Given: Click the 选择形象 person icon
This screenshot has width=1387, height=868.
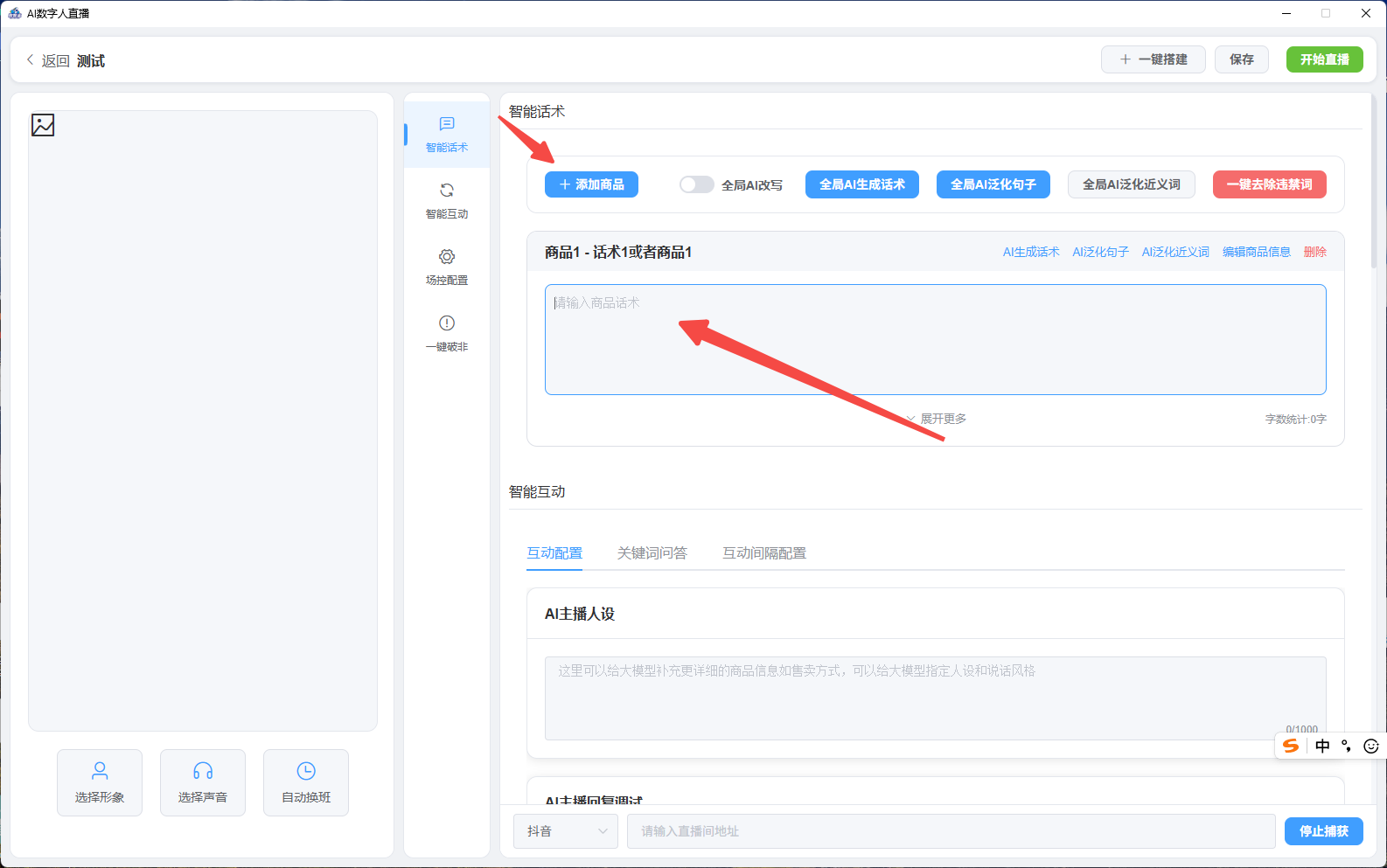Looking at the screenshot, I should point(100,771).
